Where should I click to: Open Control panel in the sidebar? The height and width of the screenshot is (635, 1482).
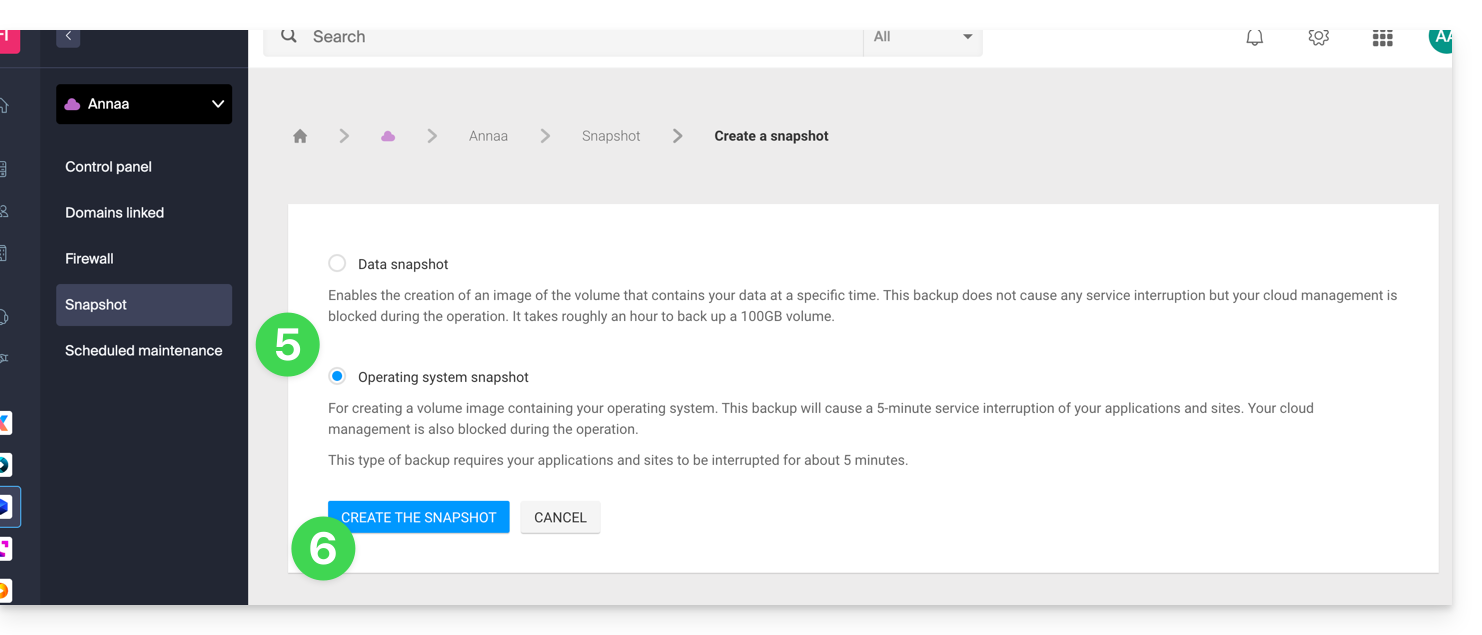click(x=108, y=167)
